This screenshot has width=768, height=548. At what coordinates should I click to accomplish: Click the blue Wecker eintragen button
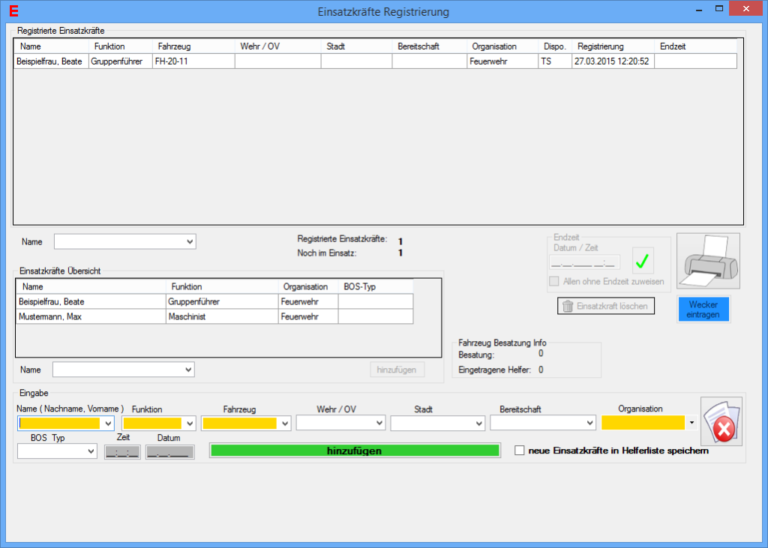click(703, 310)
